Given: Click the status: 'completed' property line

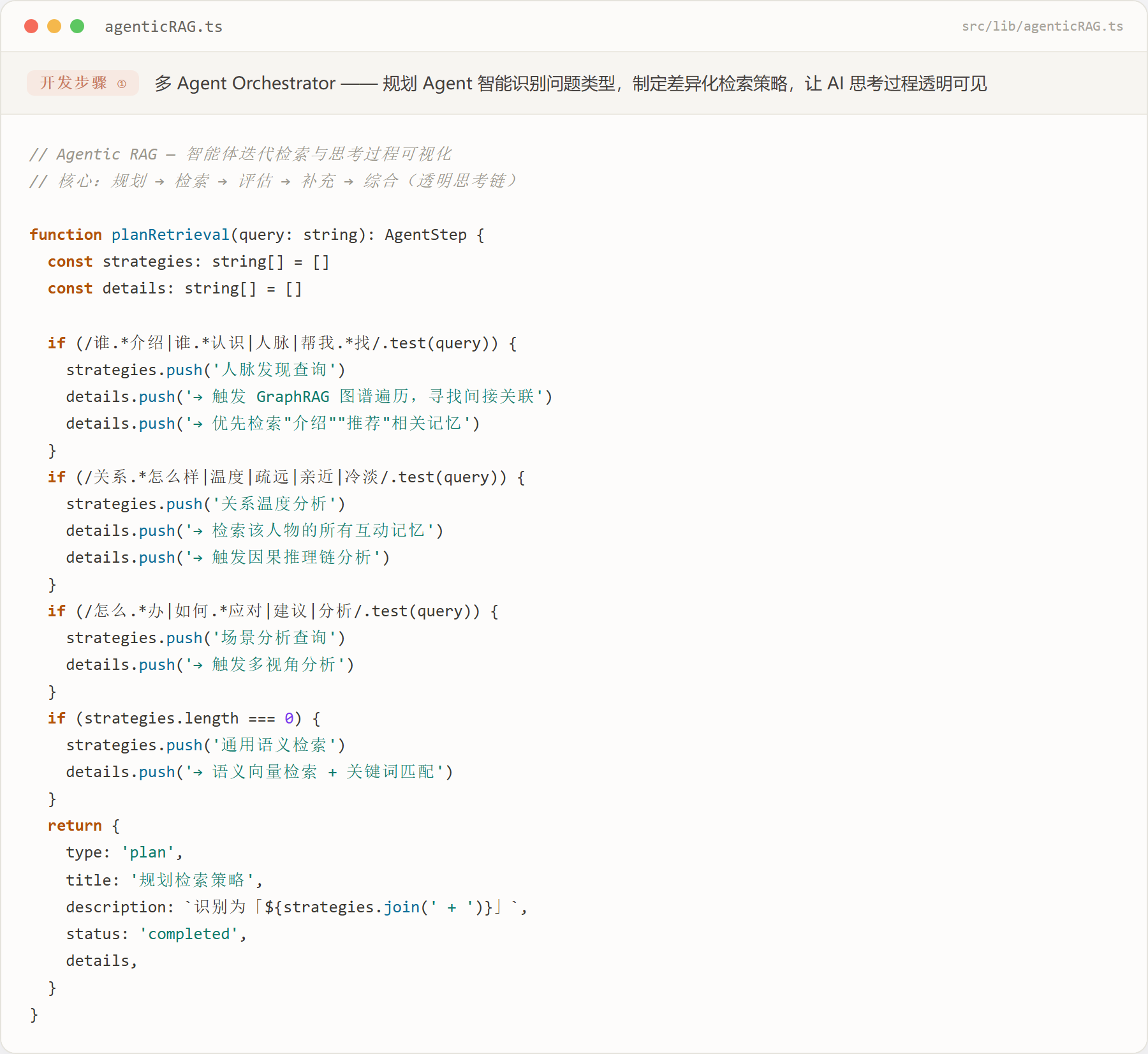Looking at the screenshot, I should coord(156,934).
